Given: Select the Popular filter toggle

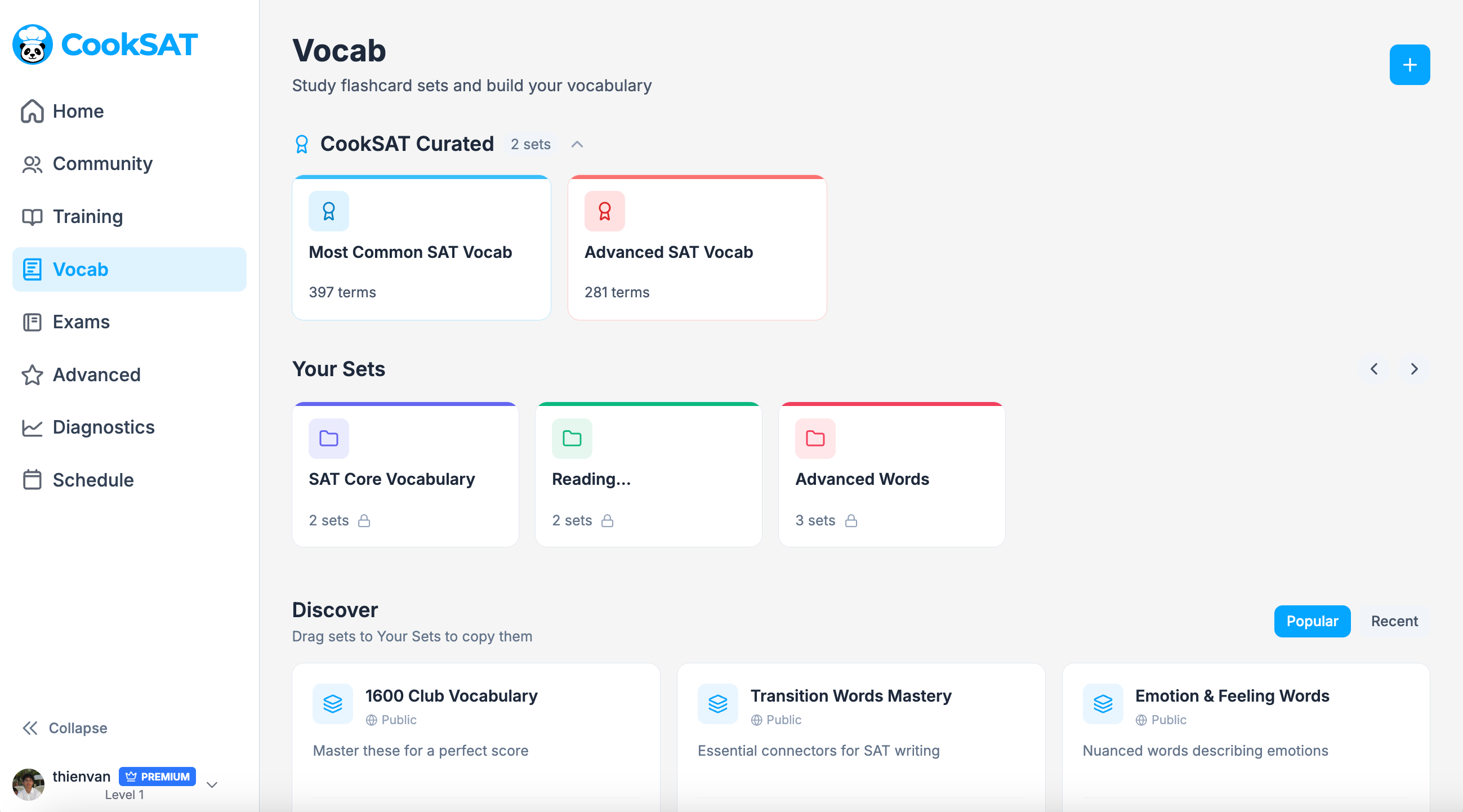Looking at the screenshot, I should click(x=1312, y=621).
